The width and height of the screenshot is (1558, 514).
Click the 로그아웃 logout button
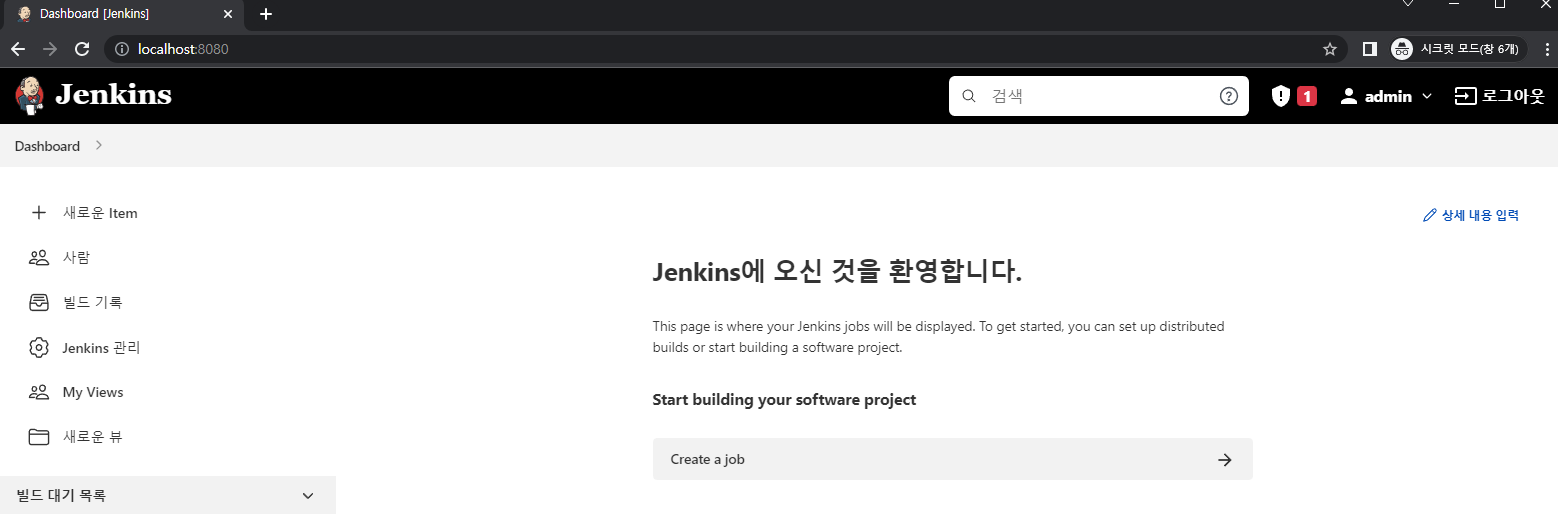point(1499,96)
